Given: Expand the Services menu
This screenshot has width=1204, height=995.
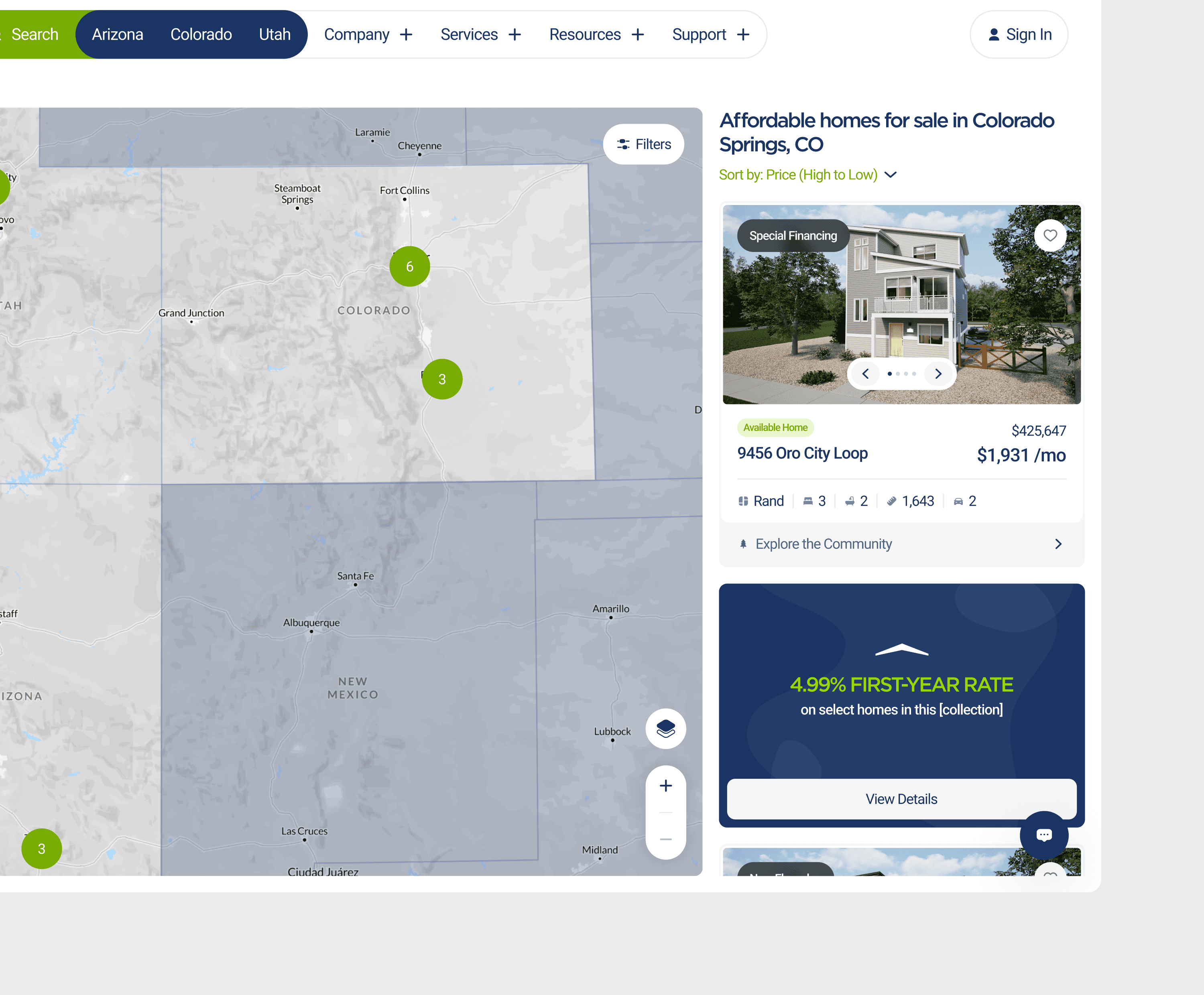Looking at the screenshot, I should (480, 35).
